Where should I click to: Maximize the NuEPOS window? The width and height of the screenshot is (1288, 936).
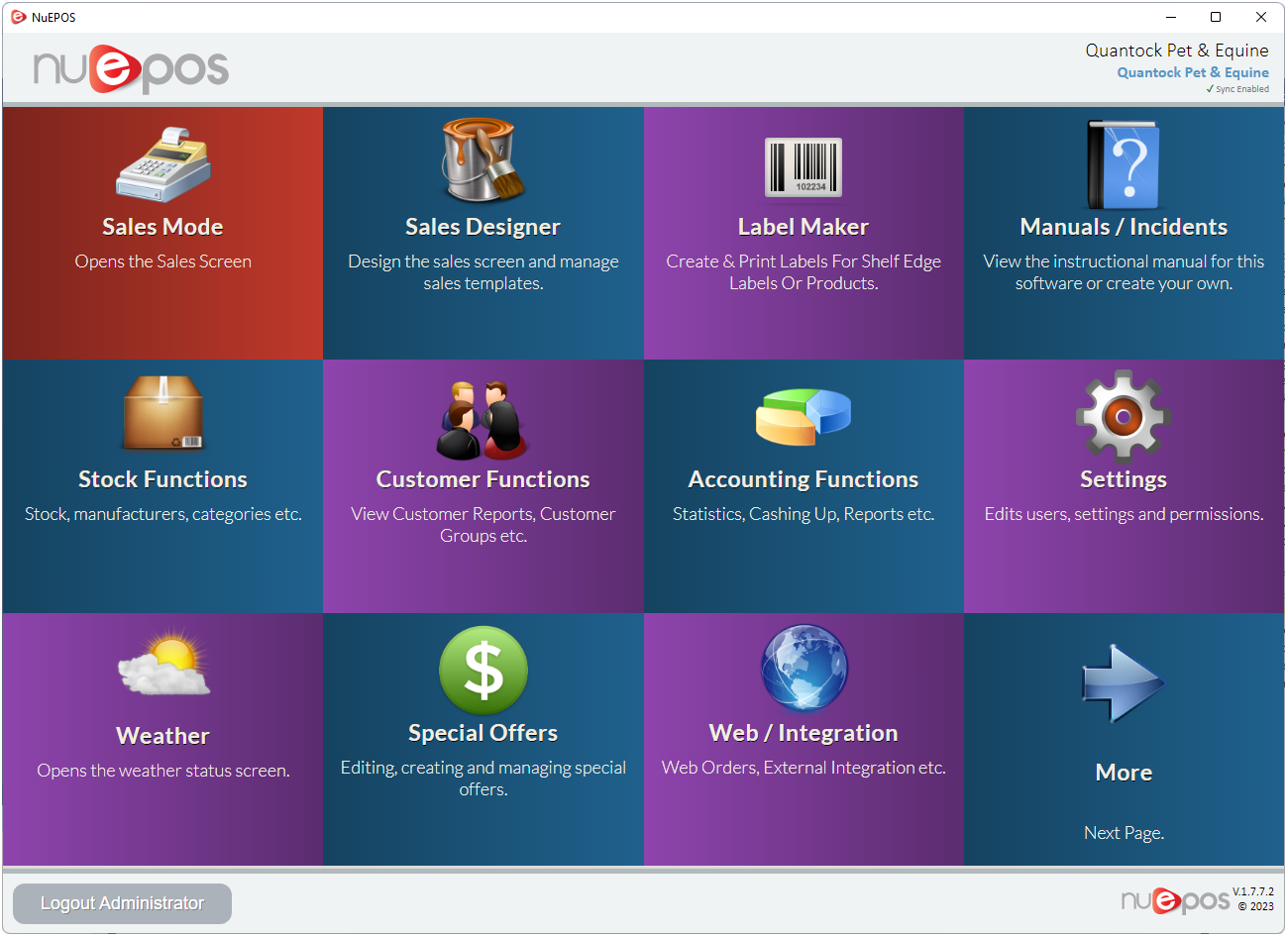pyautogui.click(x=1216, y=17)
